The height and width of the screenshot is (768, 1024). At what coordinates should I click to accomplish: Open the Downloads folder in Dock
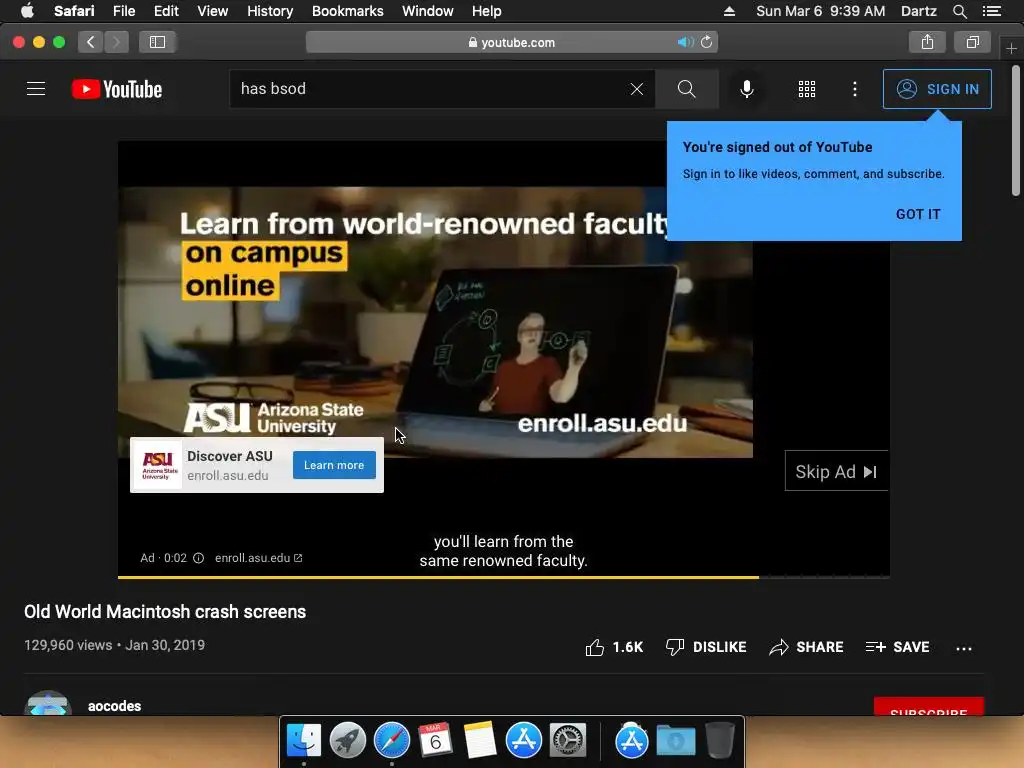pos(675,741)
